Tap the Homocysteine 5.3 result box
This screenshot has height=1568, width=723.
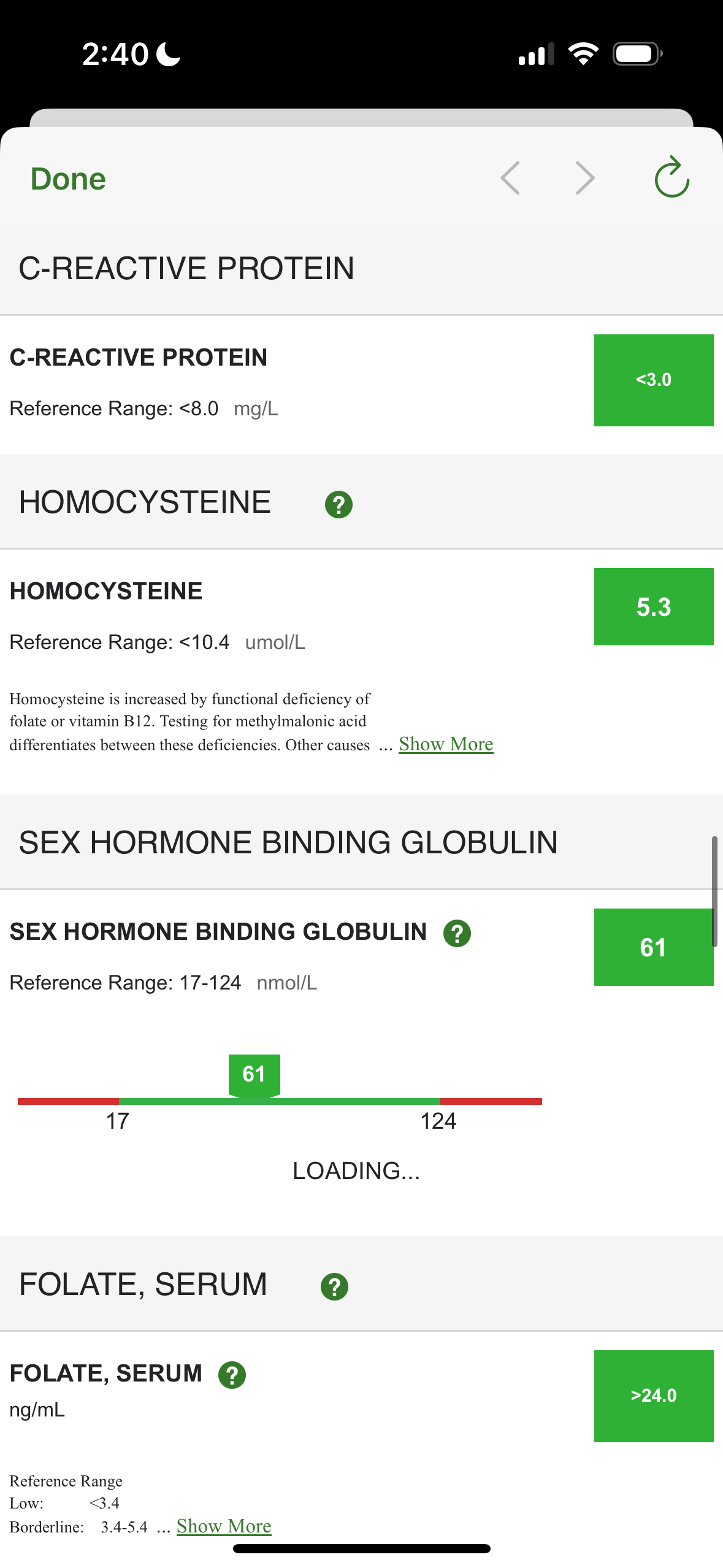tap(653, 607)
